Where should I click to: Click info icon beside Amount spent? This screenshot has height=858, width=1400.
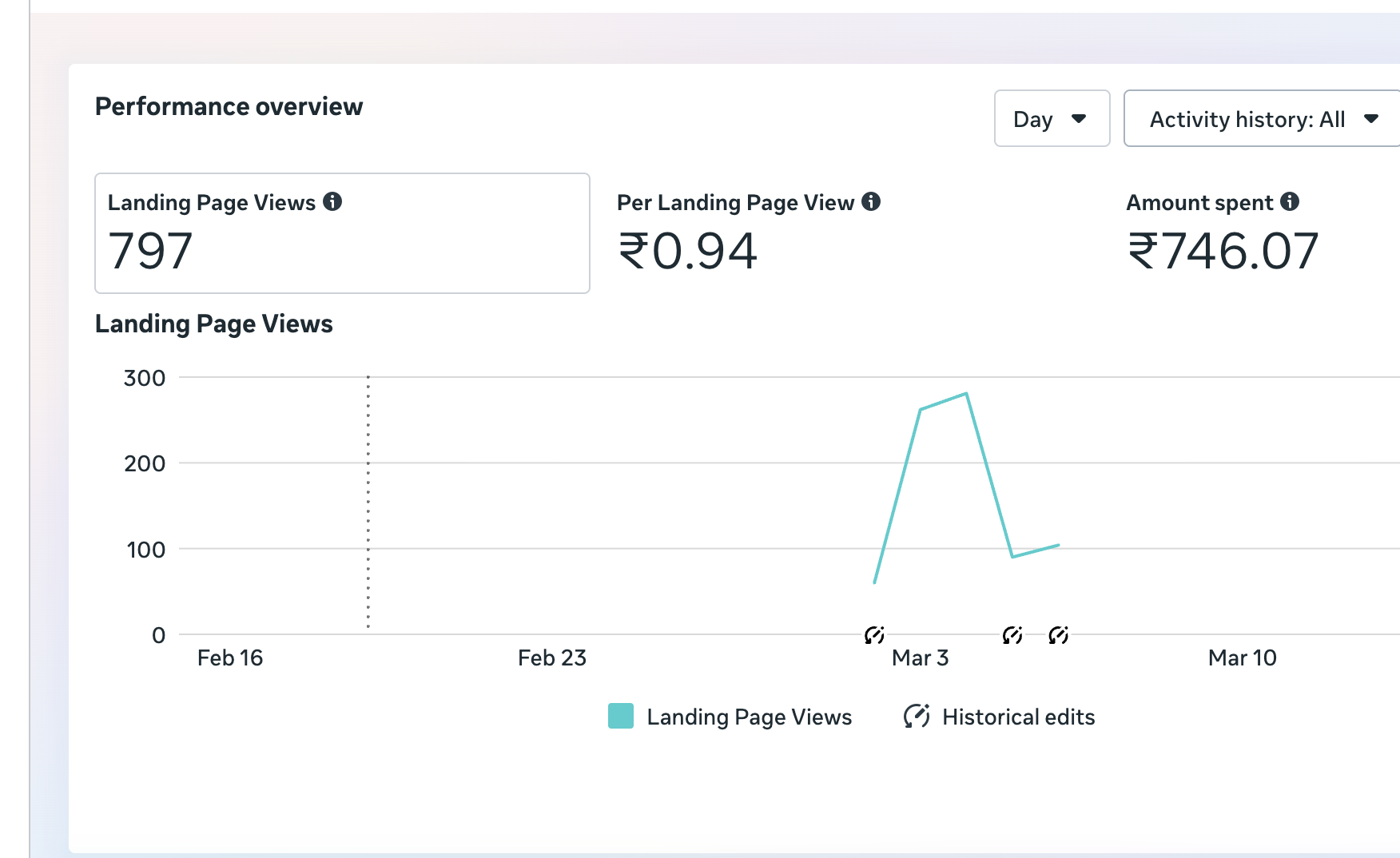coord(1290,202)
